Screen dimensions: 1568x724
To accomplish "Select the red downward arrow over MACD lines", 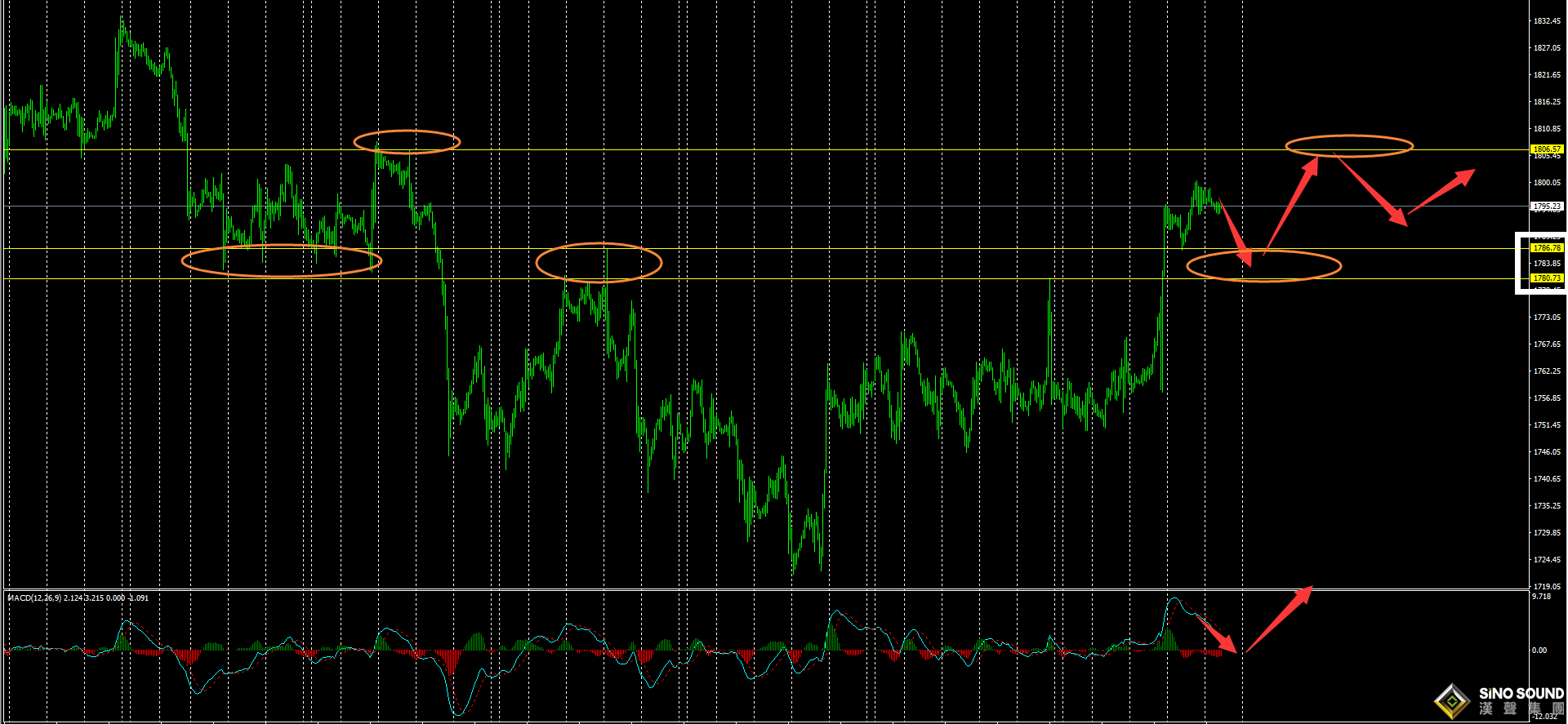I will point(1216,633).
